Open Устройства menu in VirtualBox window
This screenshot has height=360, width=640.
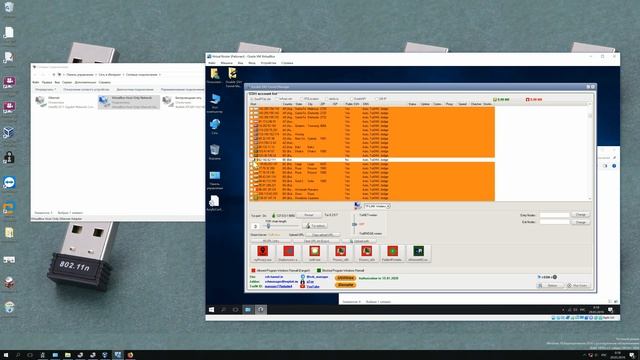pos(268,63)
